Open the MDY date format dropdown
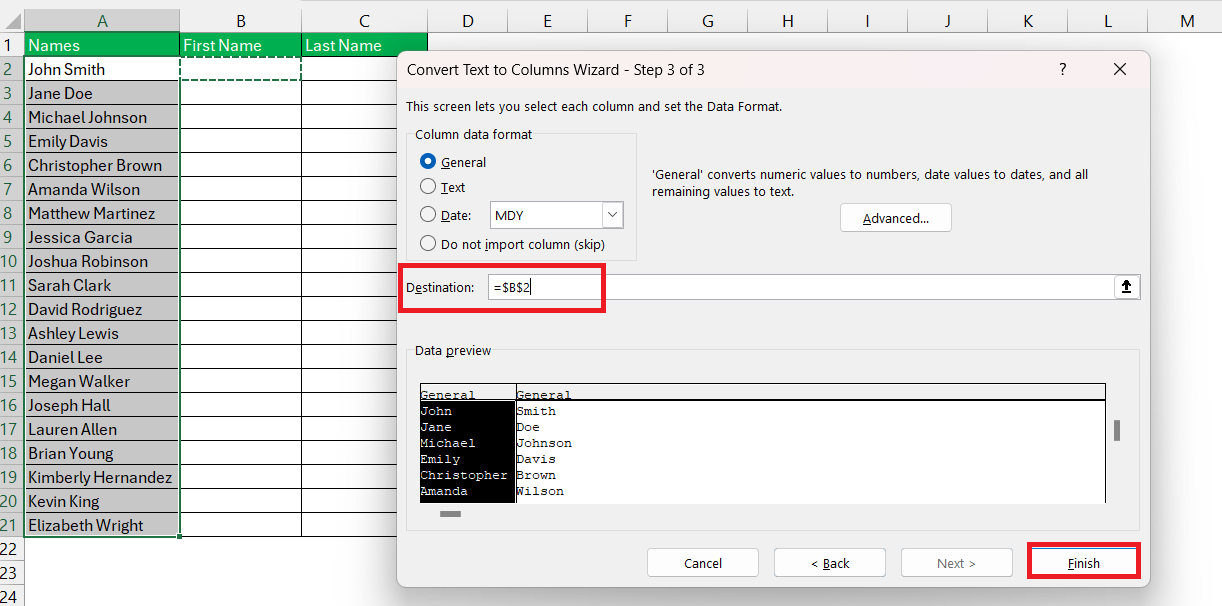This screenshot has height=606, width=1222. coord(612,215)
